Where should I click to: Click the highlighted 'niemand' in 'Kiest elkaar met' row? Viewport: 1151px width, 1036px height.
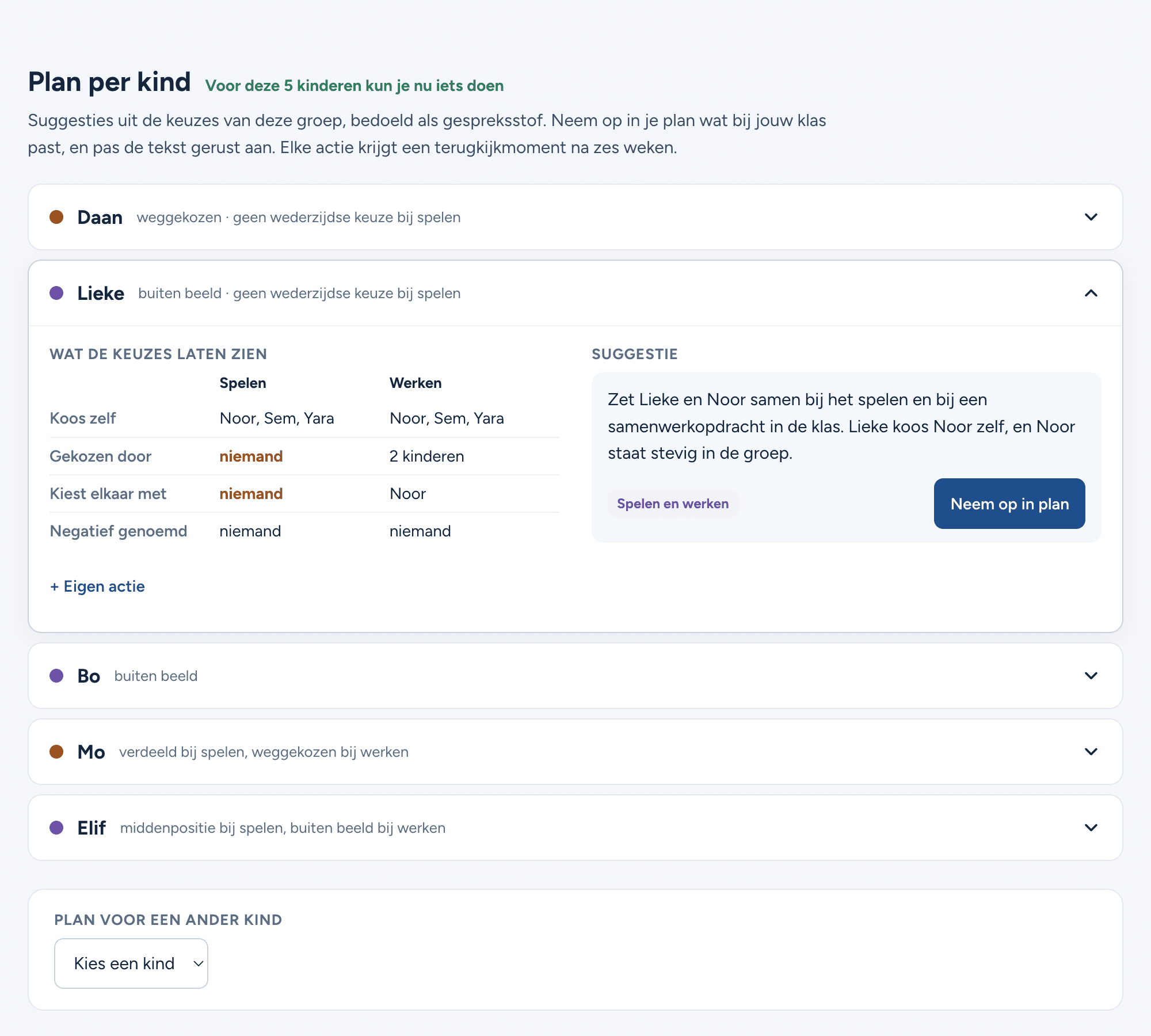tap(251, 494)
